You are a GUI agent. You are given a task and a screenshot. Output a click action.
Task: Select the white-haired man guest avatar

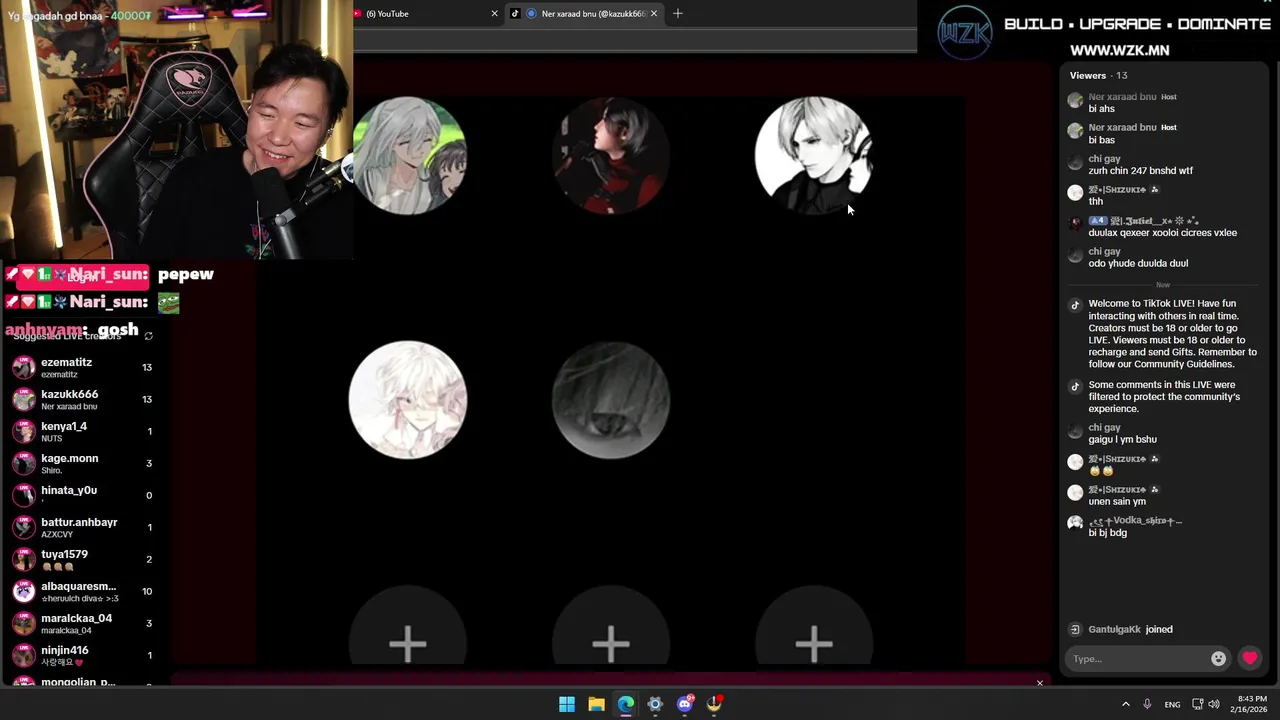pyautogui.click(x=814, y=156)
